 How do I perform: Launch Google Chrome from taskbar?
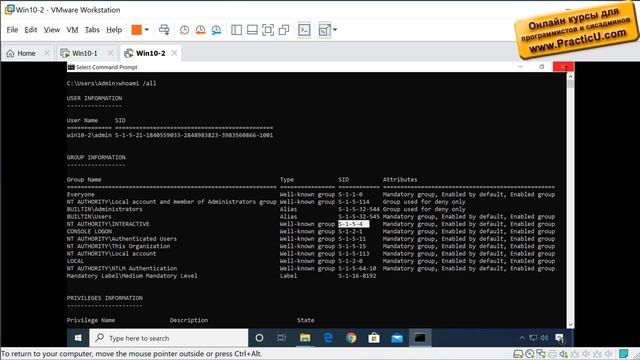click(351, 338)
